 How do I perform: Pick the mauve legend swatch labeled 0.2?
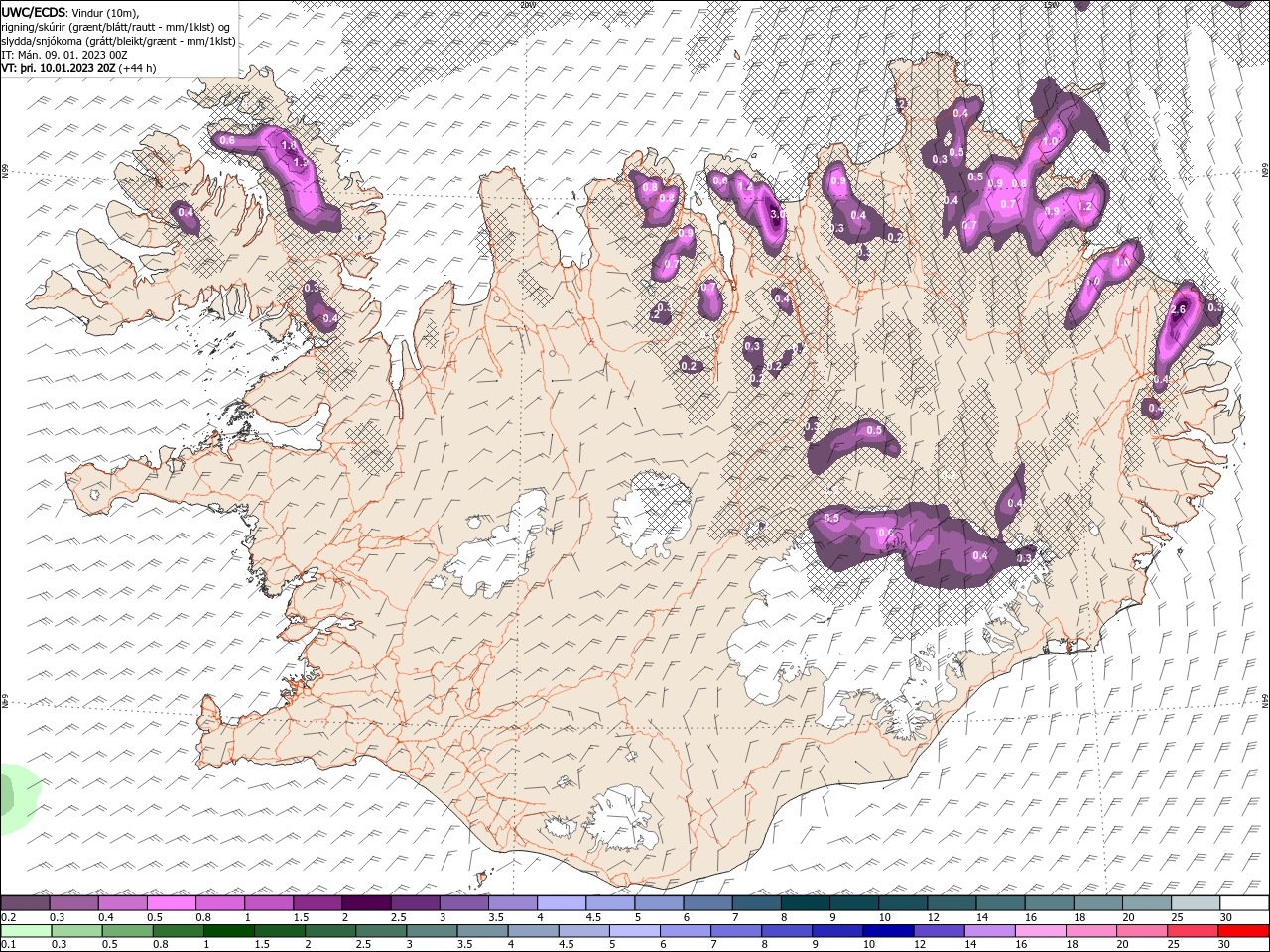tap(25, 903)
